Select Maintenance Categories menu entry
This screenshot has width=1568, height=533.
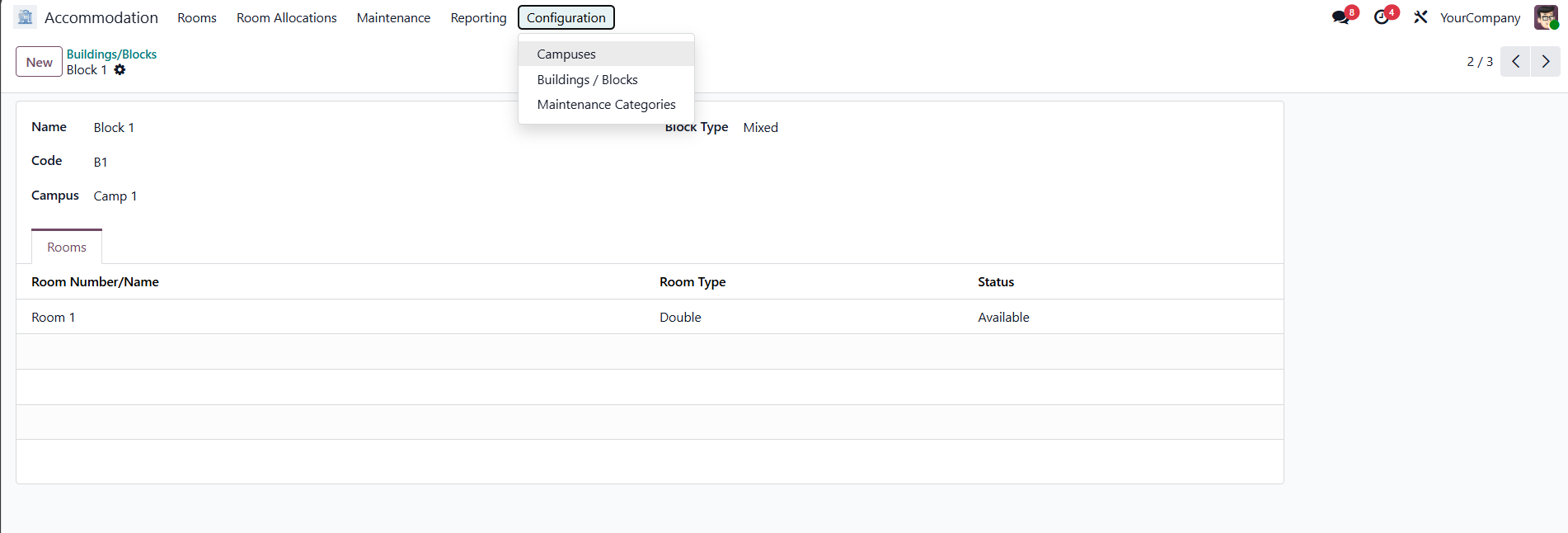coord(606,105)
